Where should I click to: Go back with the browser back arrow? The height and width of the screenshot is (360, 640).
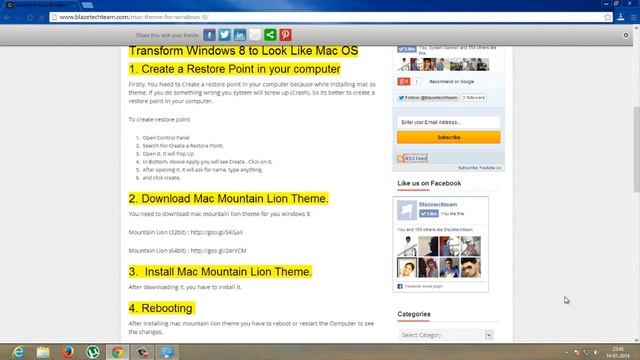click(x=7, y=18)
